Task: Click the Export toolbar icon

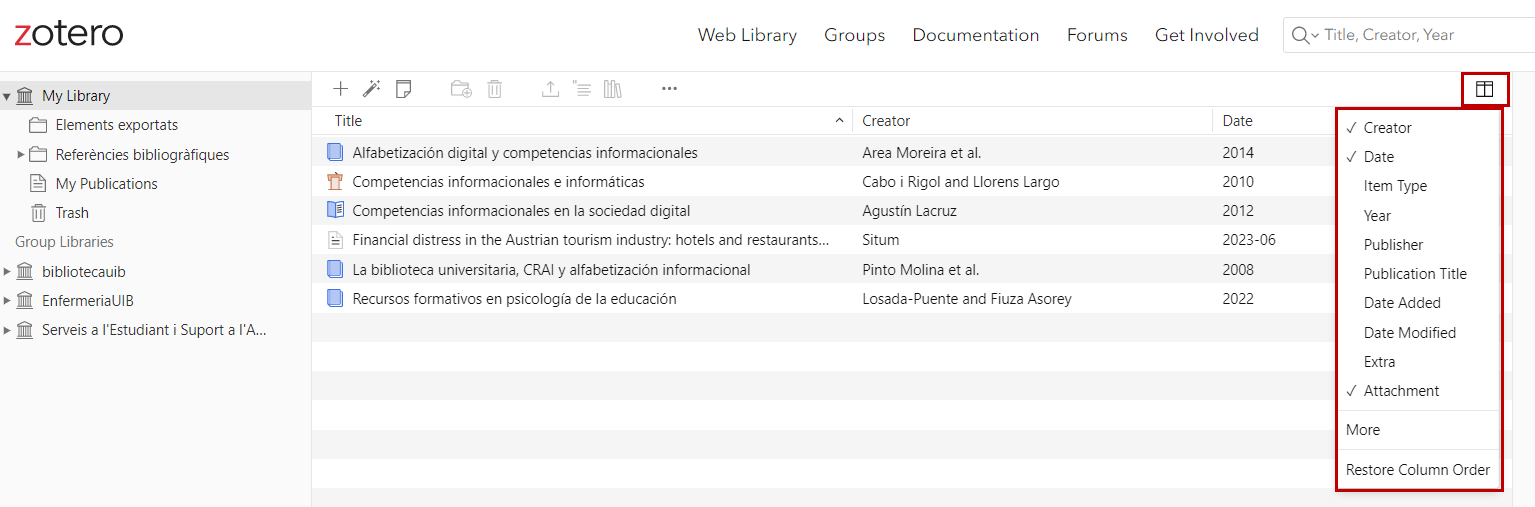Action: pyautogui.click(x=550, y=89)
